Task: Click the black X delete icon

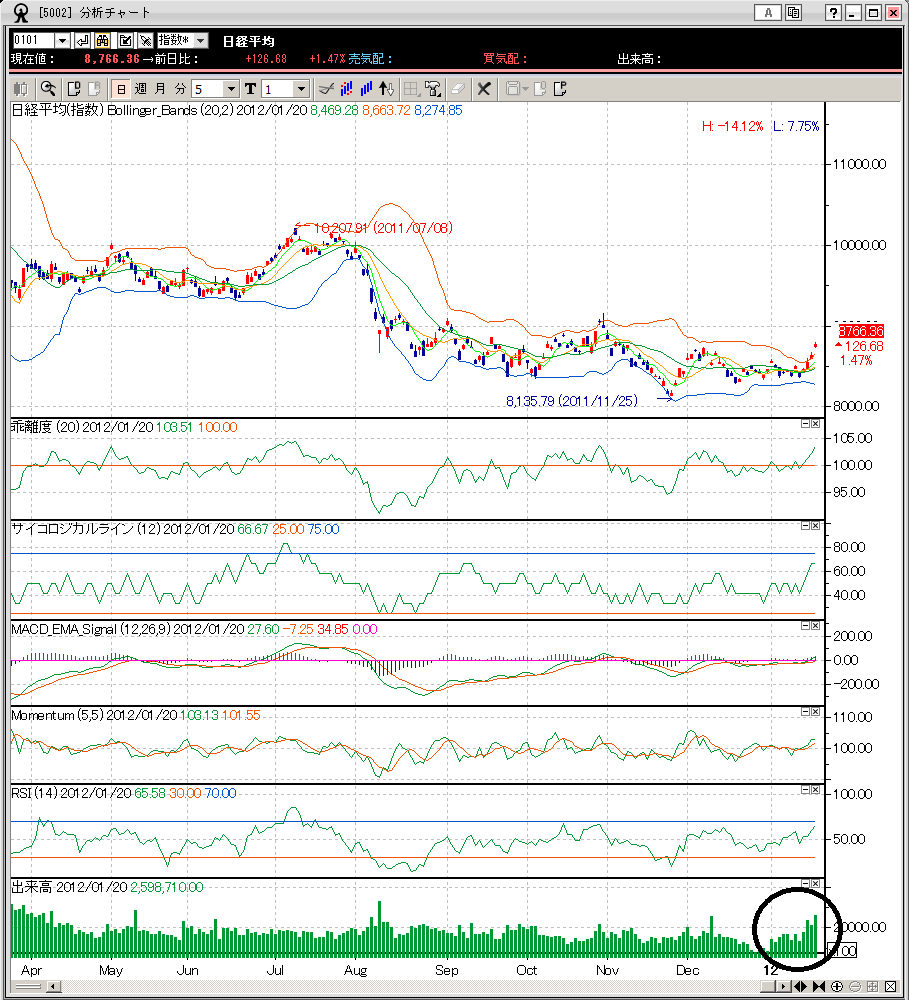Action: [484, 89]
